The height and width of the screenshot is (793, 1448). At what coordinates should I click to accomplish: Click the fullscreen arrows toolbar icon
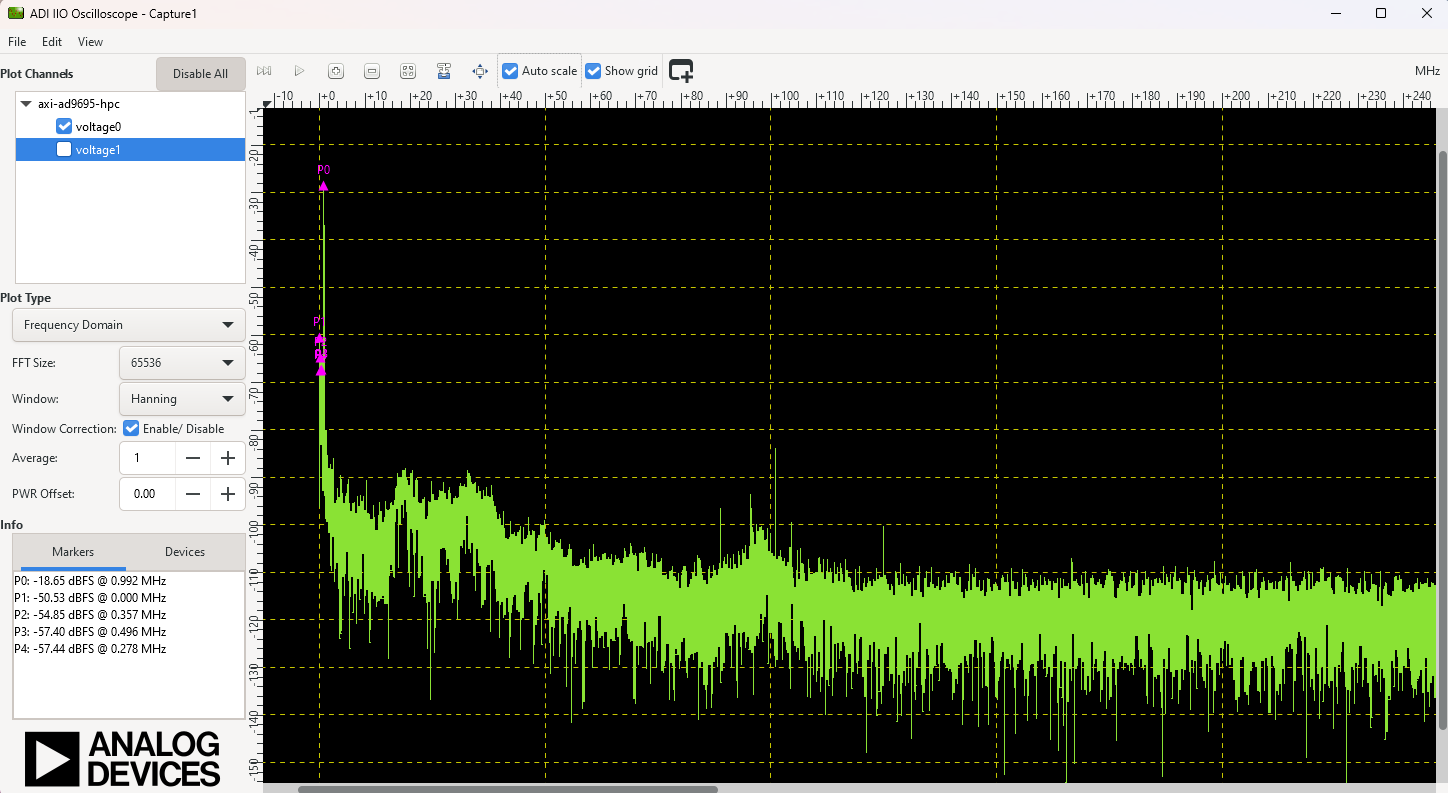coord(480,71)
